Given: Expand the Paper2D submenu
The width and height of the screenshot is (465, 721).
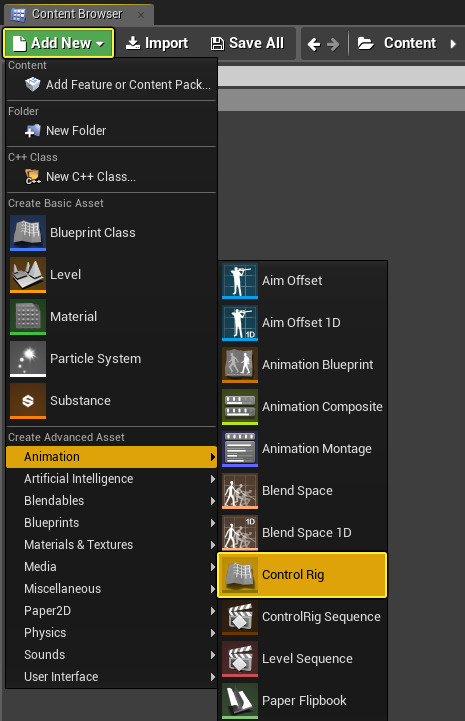Looking at the screenshot, I should point(111,611).
